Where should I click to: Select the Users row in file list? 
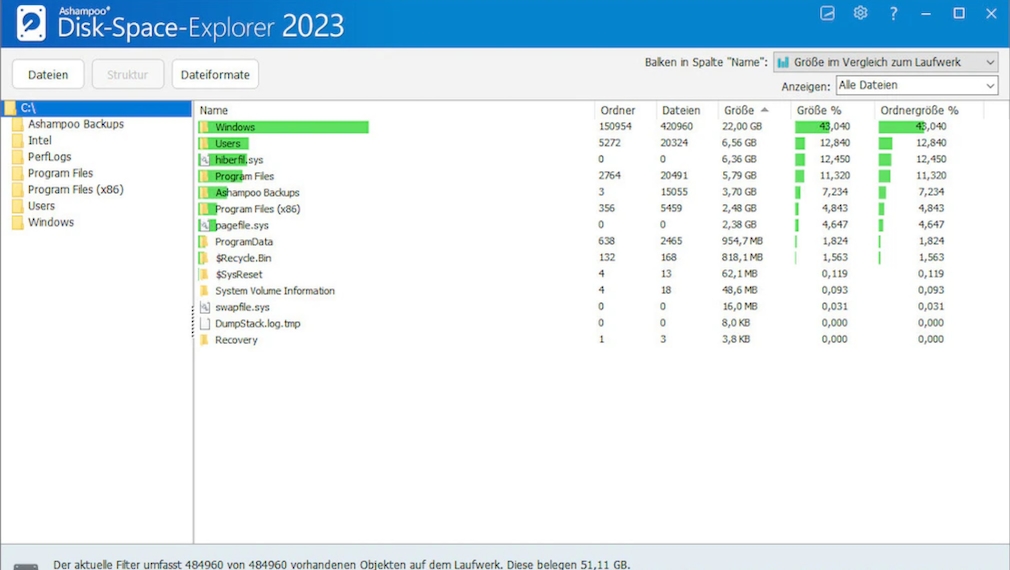click(589, 143)
